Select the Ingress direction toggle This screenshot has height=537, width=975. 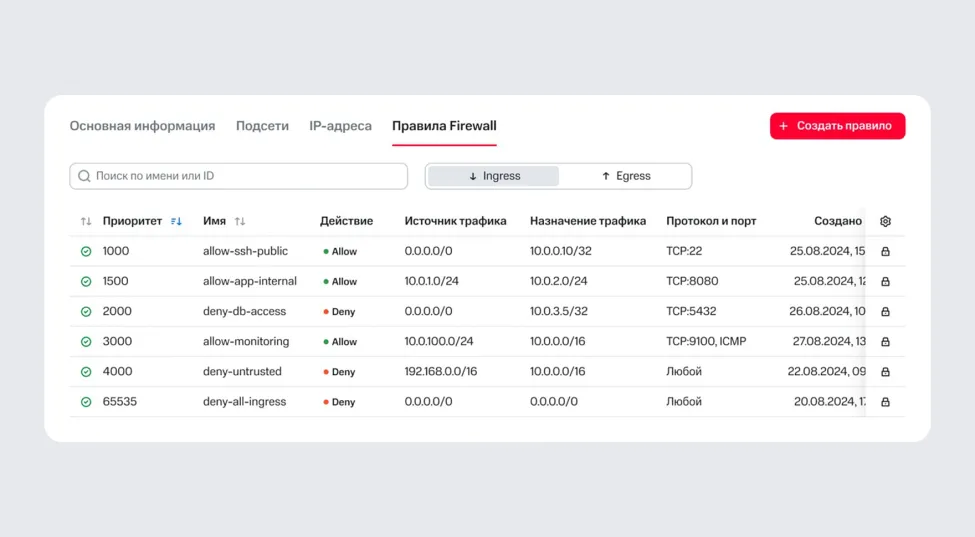[x=494, y=176]
